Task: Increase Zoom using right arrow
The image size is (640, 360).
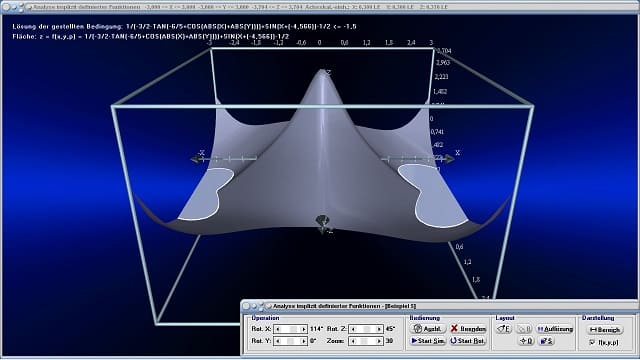Action: coord(378,341)
